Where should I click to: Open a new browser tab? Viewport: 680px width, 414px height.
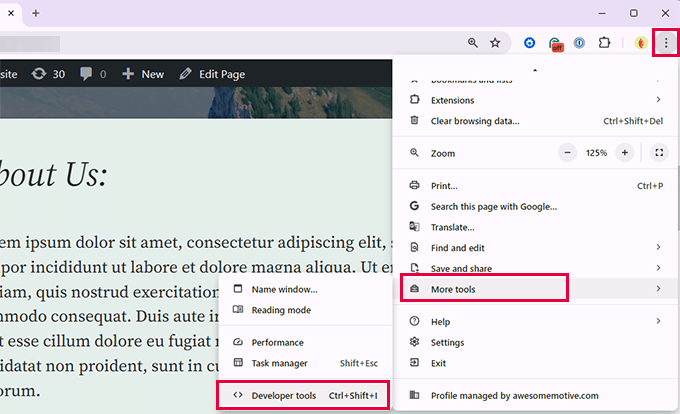(x=36, y=13)
